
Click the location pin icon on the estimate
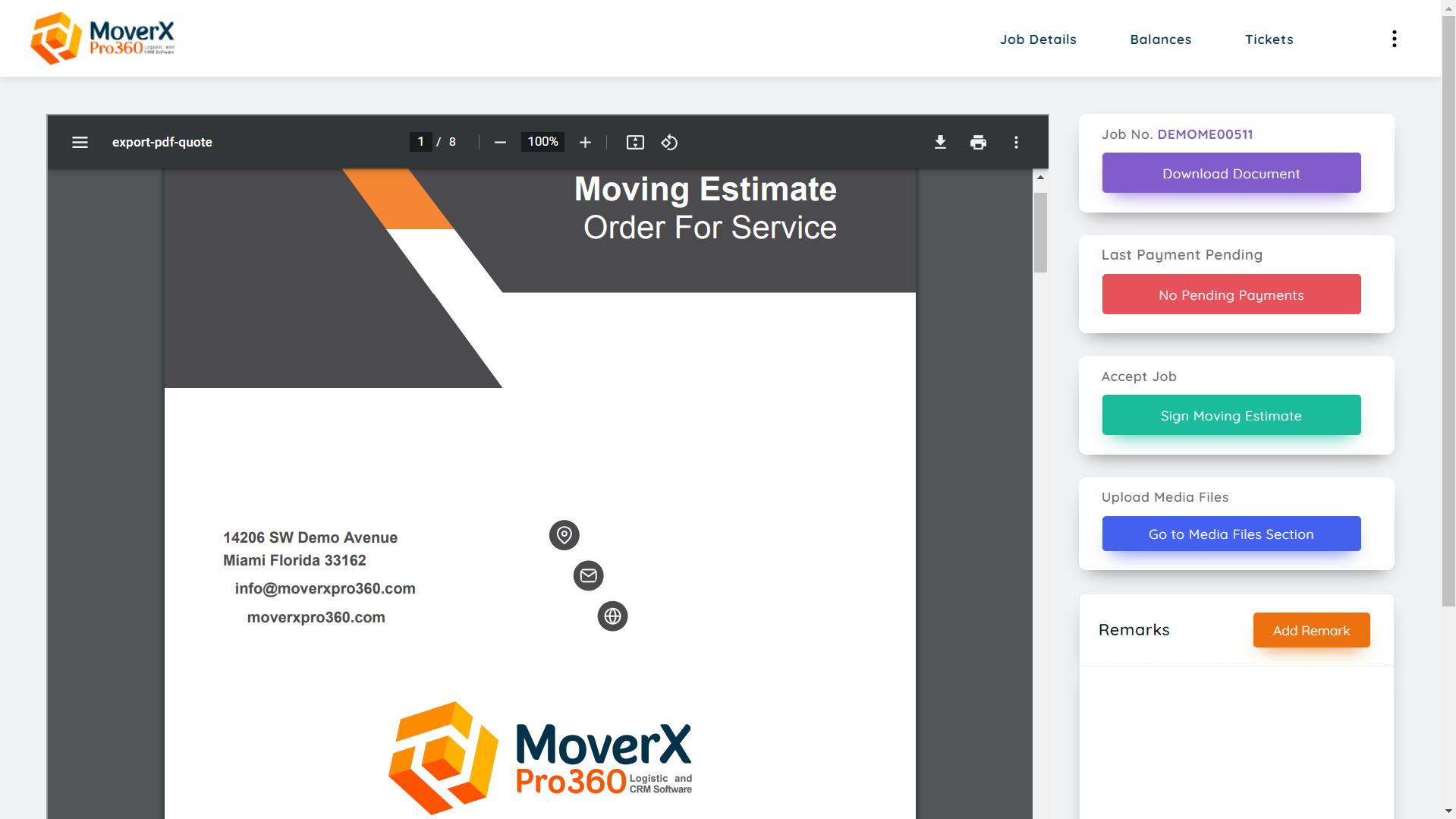(x=564, y=534)
